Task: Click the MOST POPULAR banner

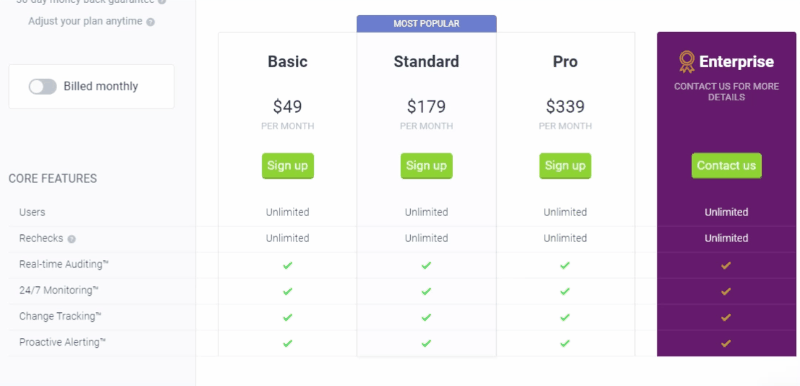Action: [427, 23]
